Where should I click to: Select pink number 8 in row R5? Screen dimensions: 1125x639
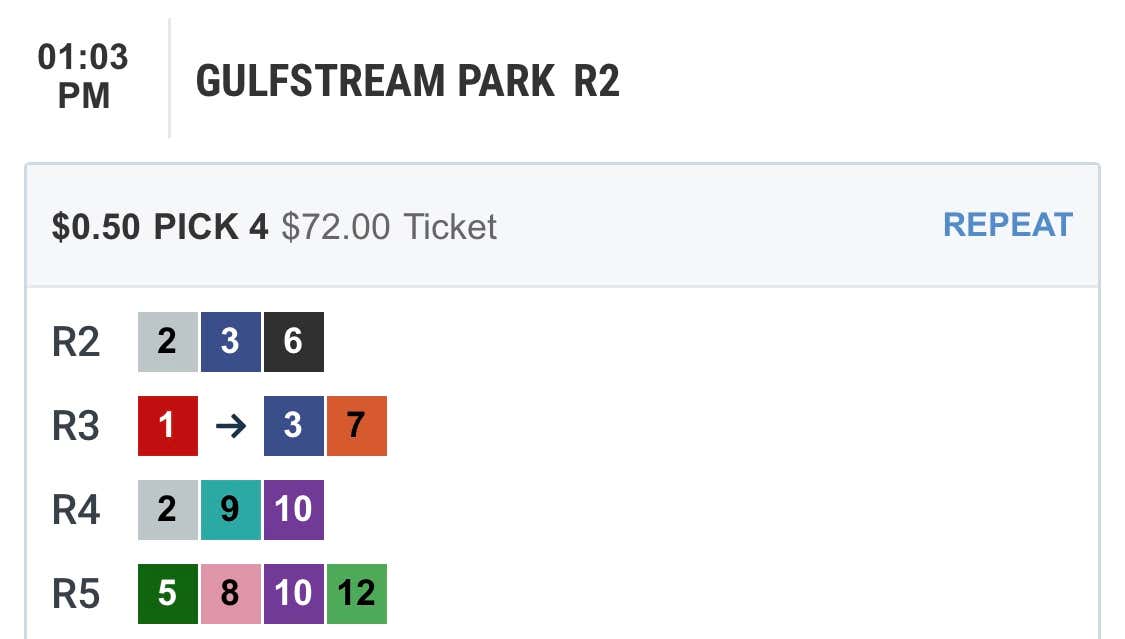(231, 594)
